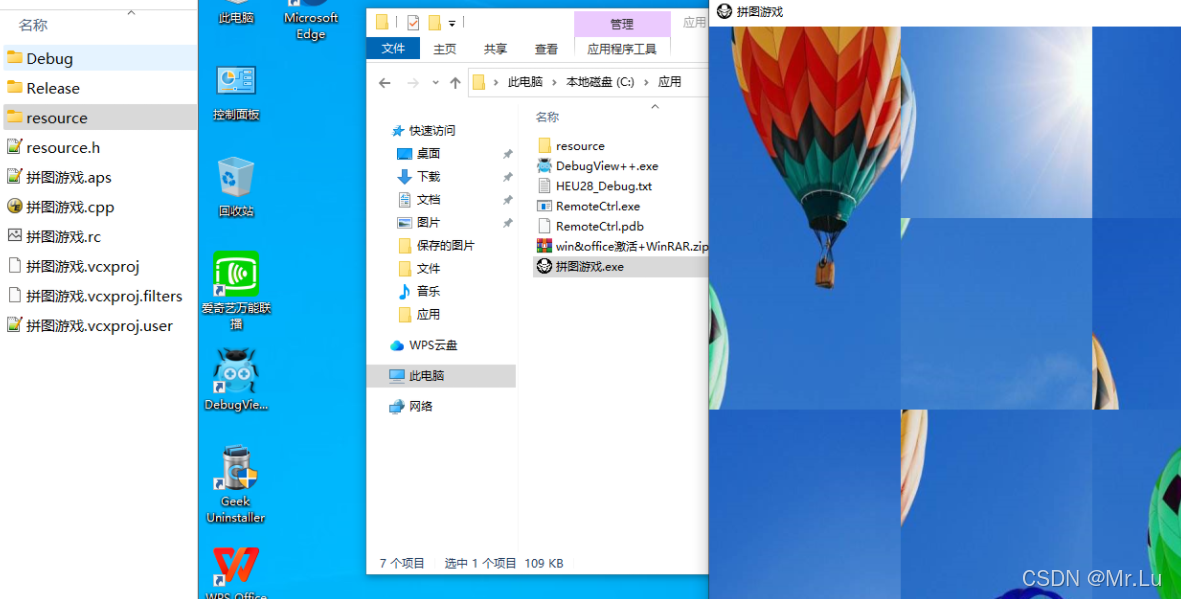Viewport: 1181px width, 599px height.
Task: Click new folder icon in Explorer title bar
Action: pyautogui.click(x=435, y=23)
